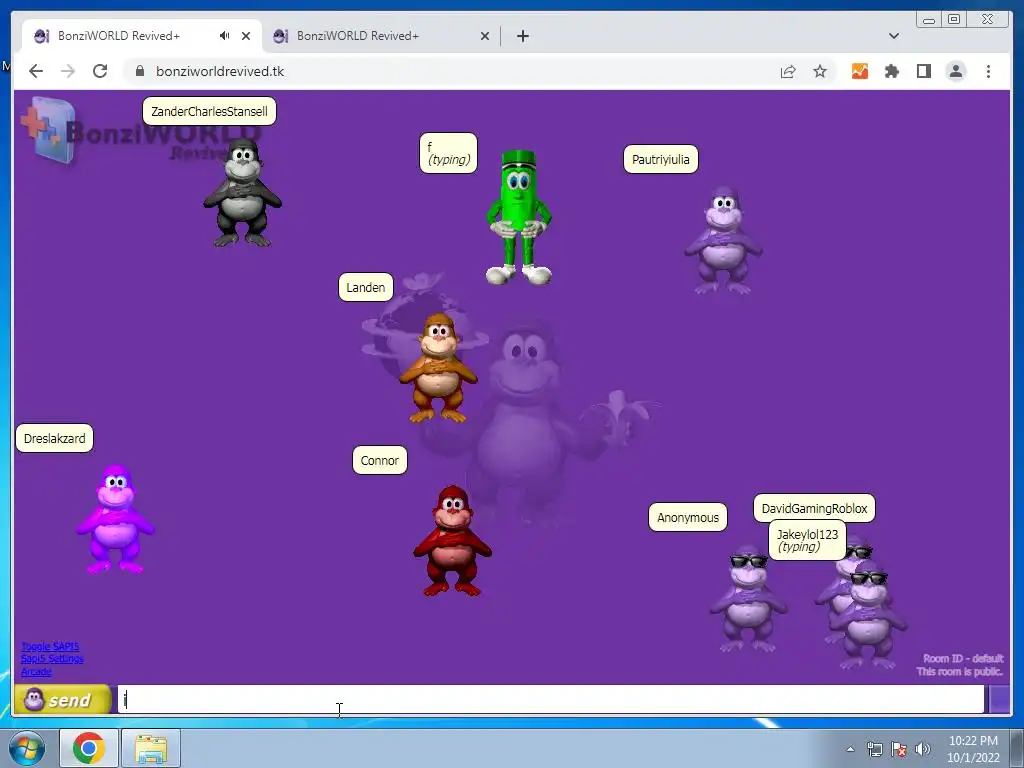Screen dimensions: 1024x768
Task: Click Anonymous's Bonzi with sunglasses
Action: pyautogui.click(x=748, y=599)
